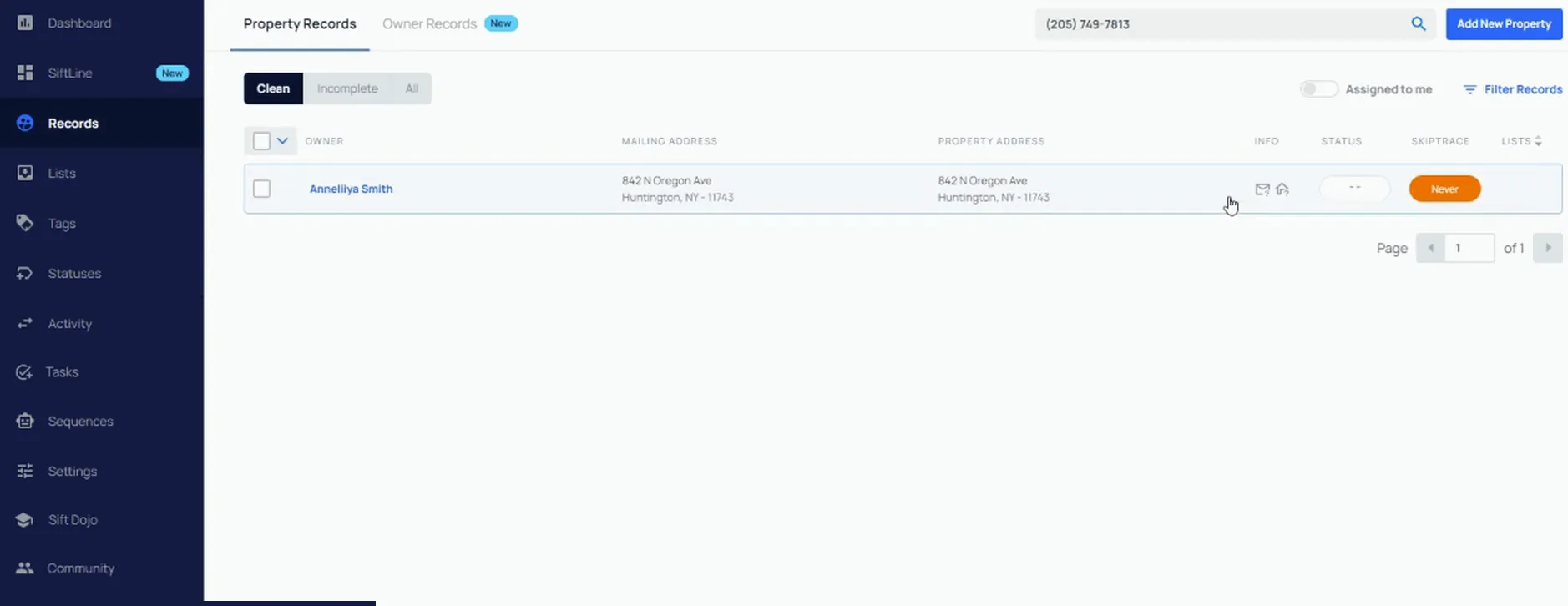Click the Property Address column header

tap(991, 141)
